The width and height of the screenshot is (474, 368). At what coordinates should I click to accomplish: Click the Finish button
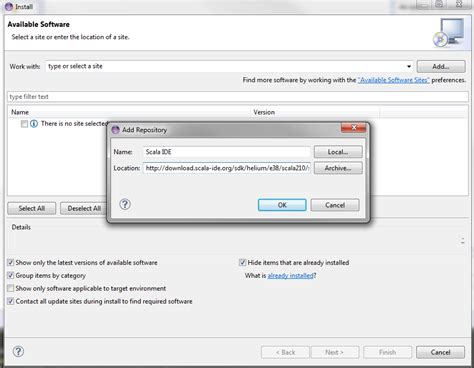point(387,352)
